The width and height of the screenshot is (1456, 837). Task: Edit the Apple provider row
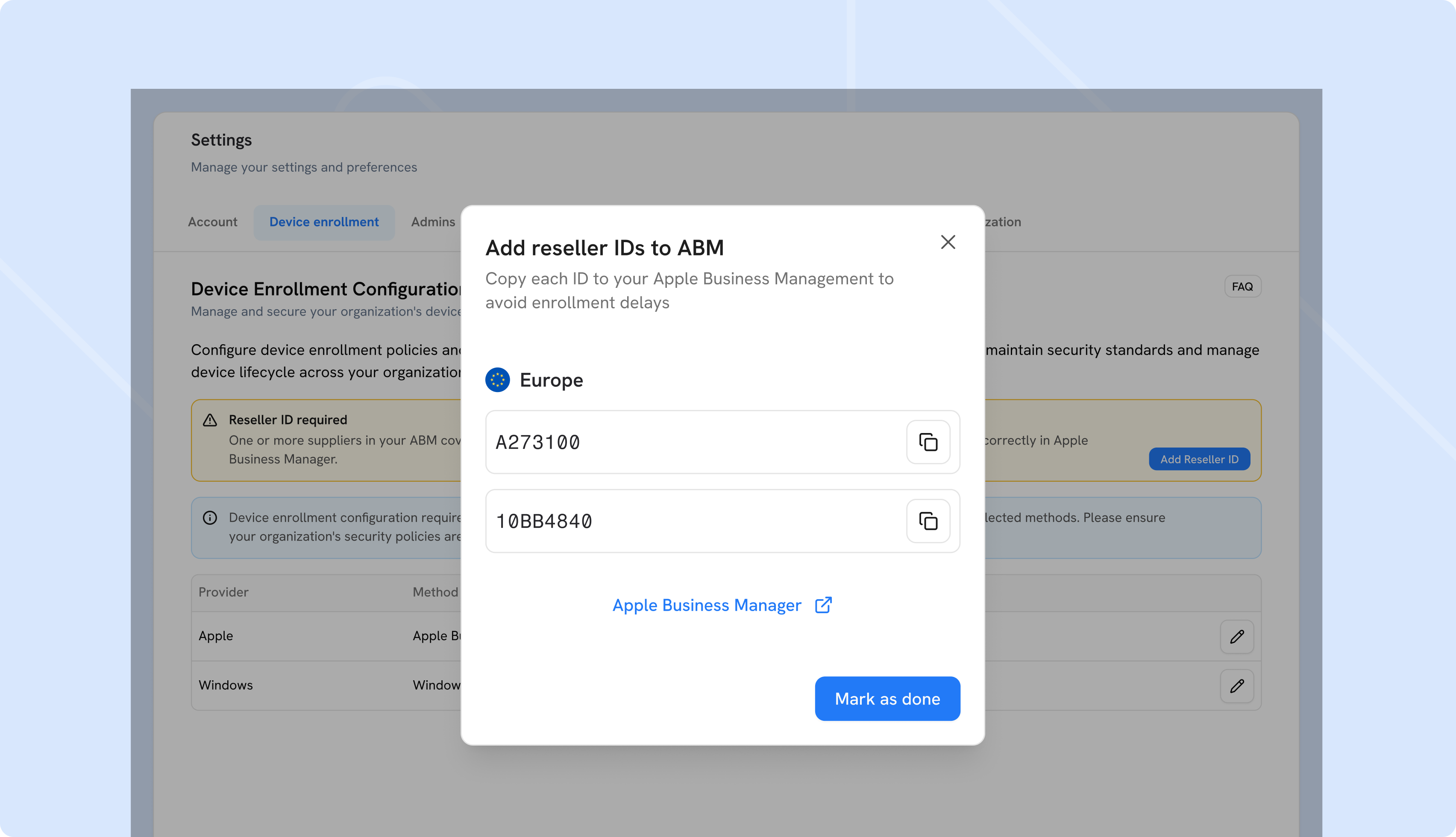click(x=1237, y=636)
